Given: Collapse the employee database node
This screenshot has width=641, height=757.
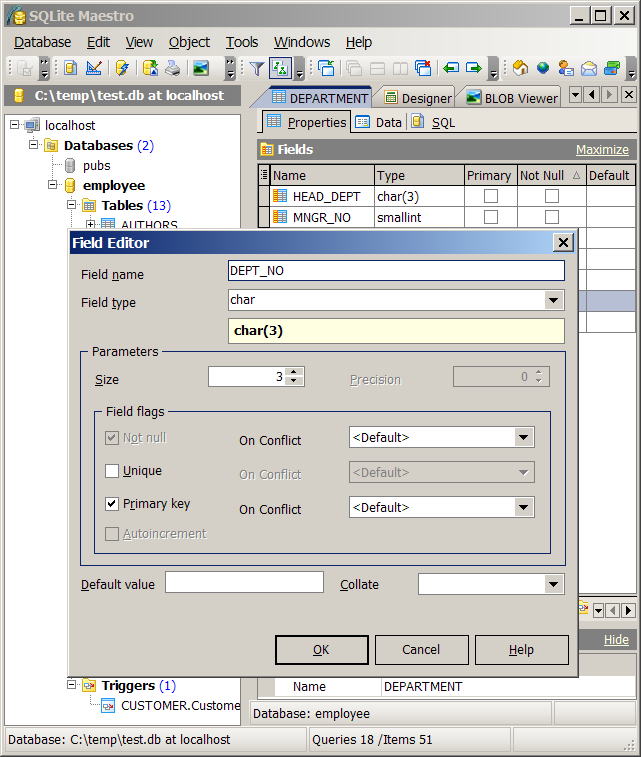Looking at the screenshot, I should point(52,184).
